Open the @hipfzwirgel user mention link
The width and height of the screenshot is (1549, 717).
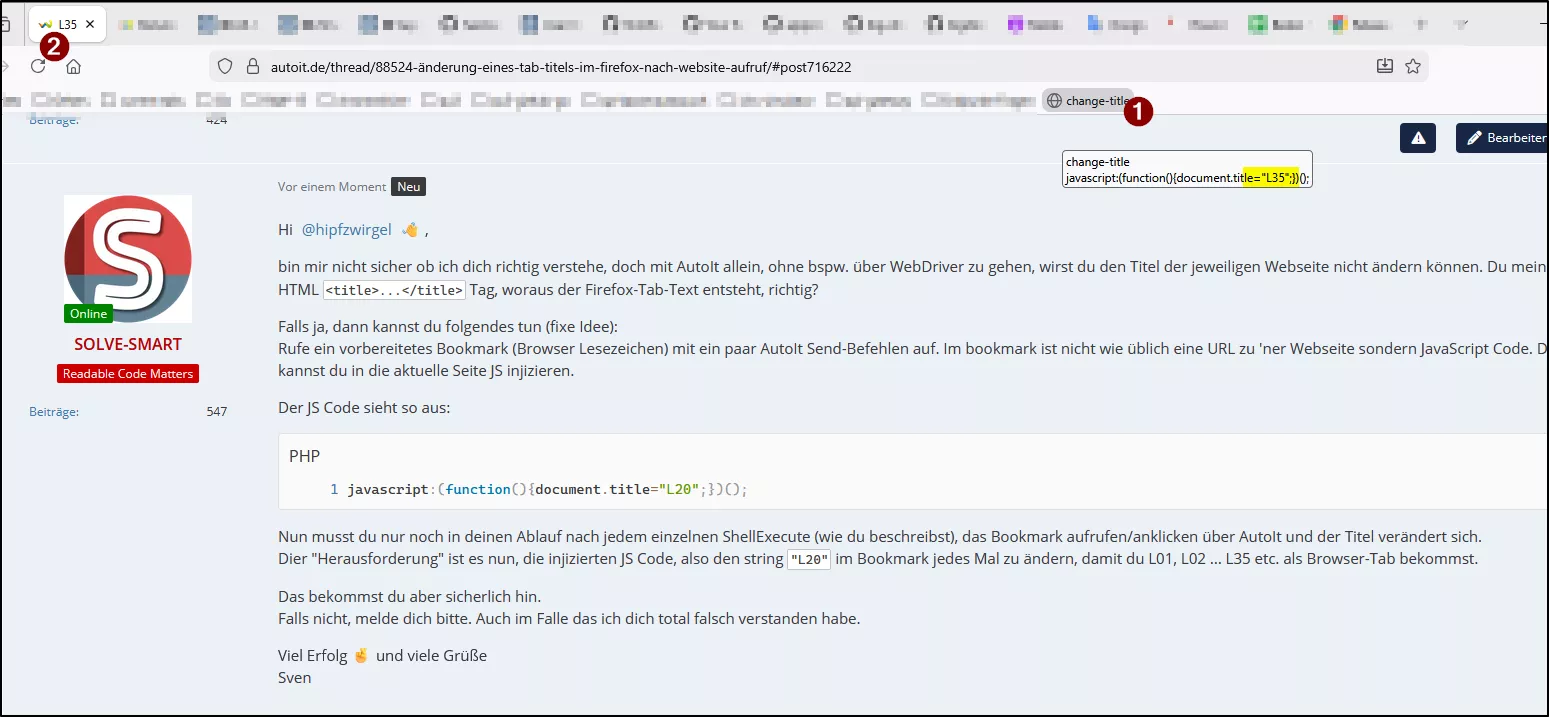[347, 230]
